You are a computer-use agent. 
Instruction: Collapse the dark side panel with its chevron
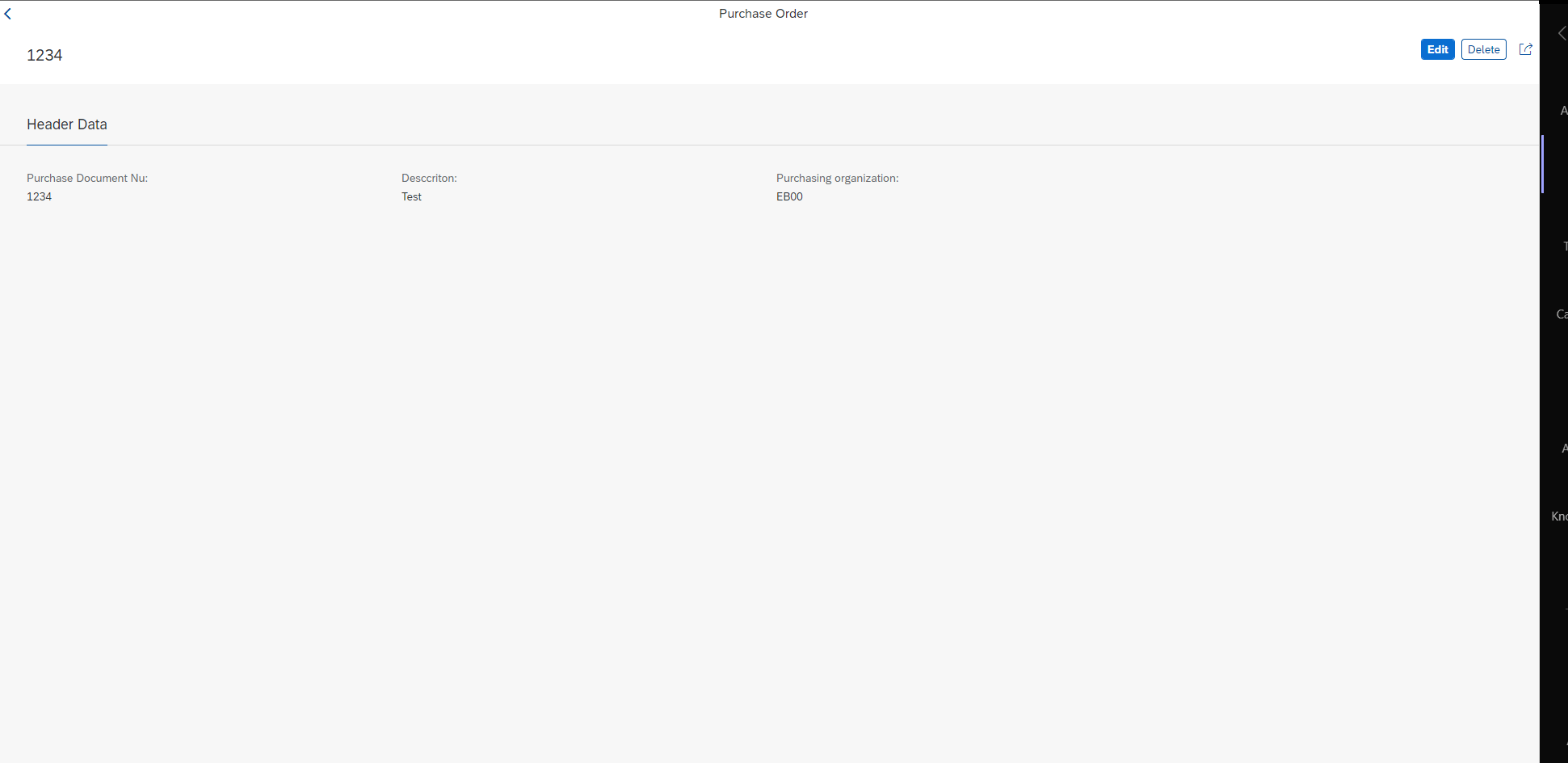coord(1562,33)
